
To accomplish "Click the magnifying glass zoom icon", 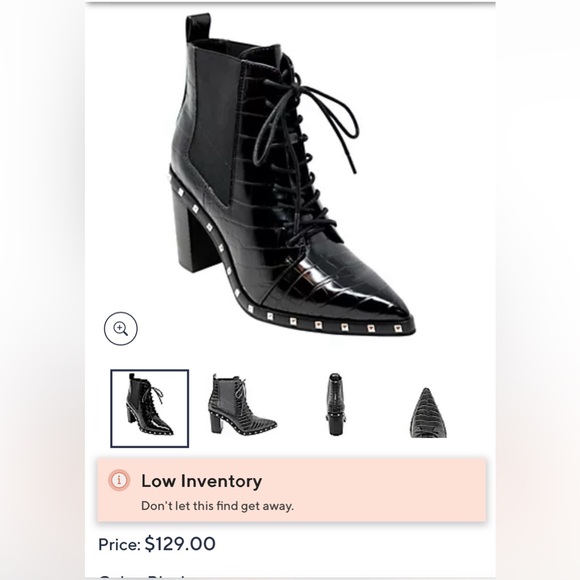I will tap(121, 328).
